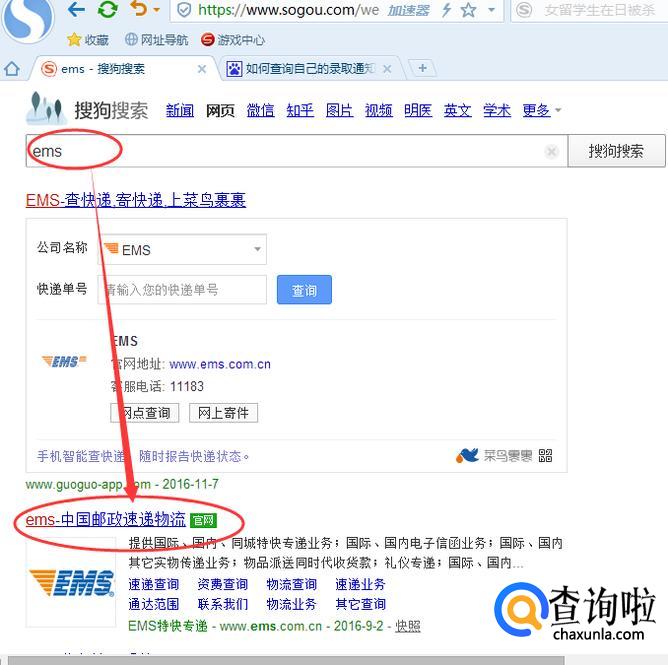This screenshot has width=668, height=665.
Task: Open the 物流业务 sublink
Action: [291, 604]
